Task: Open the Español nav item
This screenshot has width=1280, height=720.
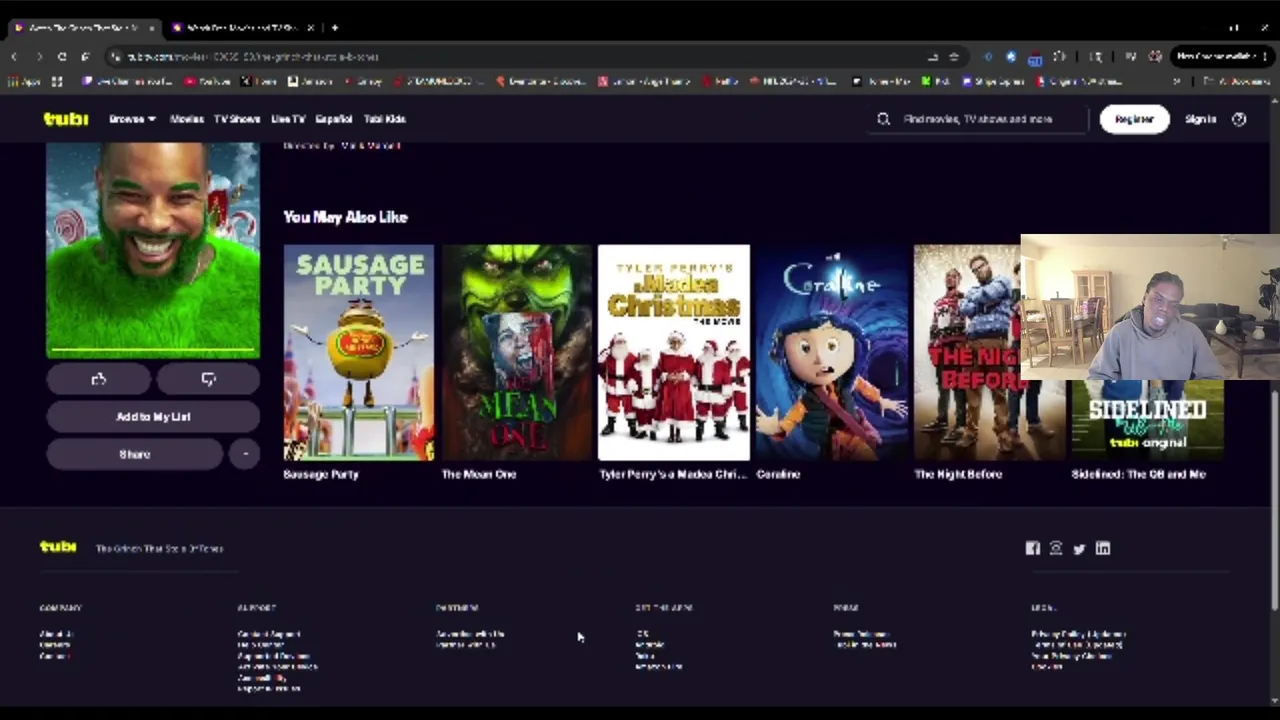Action: click(x=334, y=119)
